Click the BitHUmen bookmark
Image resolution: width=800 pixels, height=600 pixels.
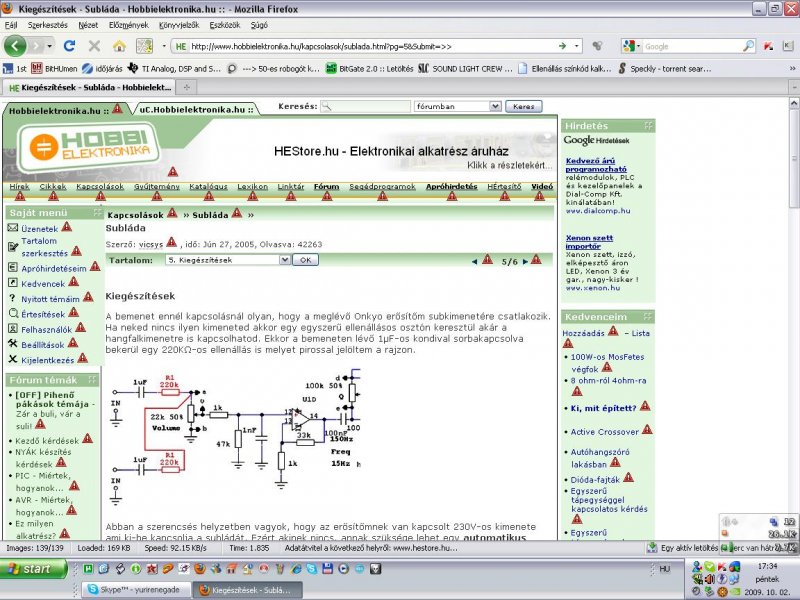point(55,68)
